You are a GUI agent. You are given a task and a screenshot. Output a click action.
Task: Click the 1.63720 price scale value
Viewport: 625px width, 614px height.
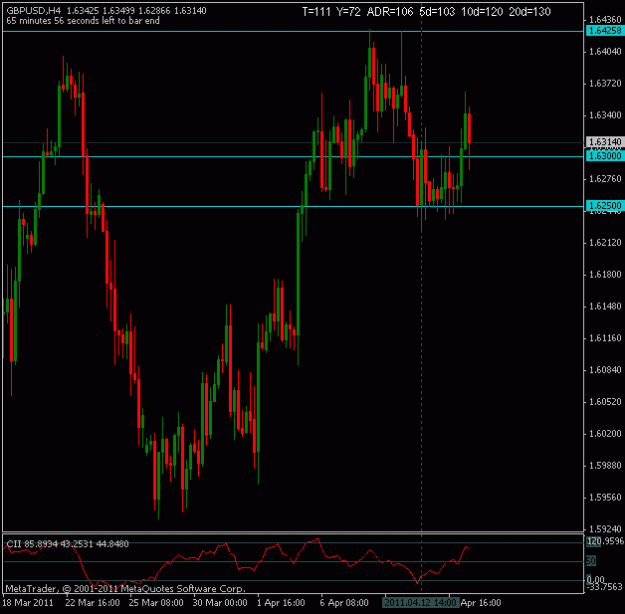(x=605, y=83)
